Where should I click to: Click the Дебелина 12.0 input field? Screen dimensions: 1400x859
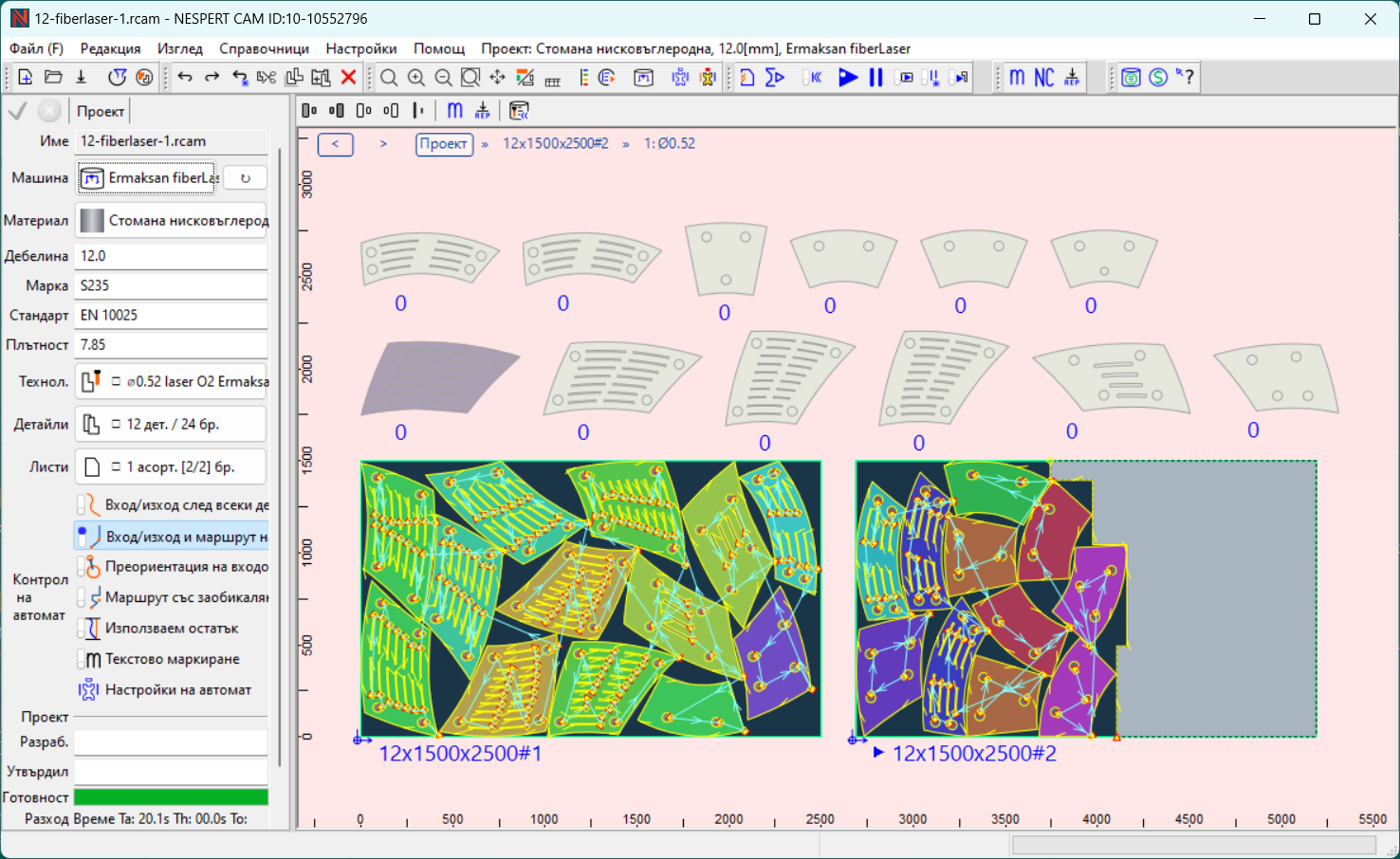[171, 256]
